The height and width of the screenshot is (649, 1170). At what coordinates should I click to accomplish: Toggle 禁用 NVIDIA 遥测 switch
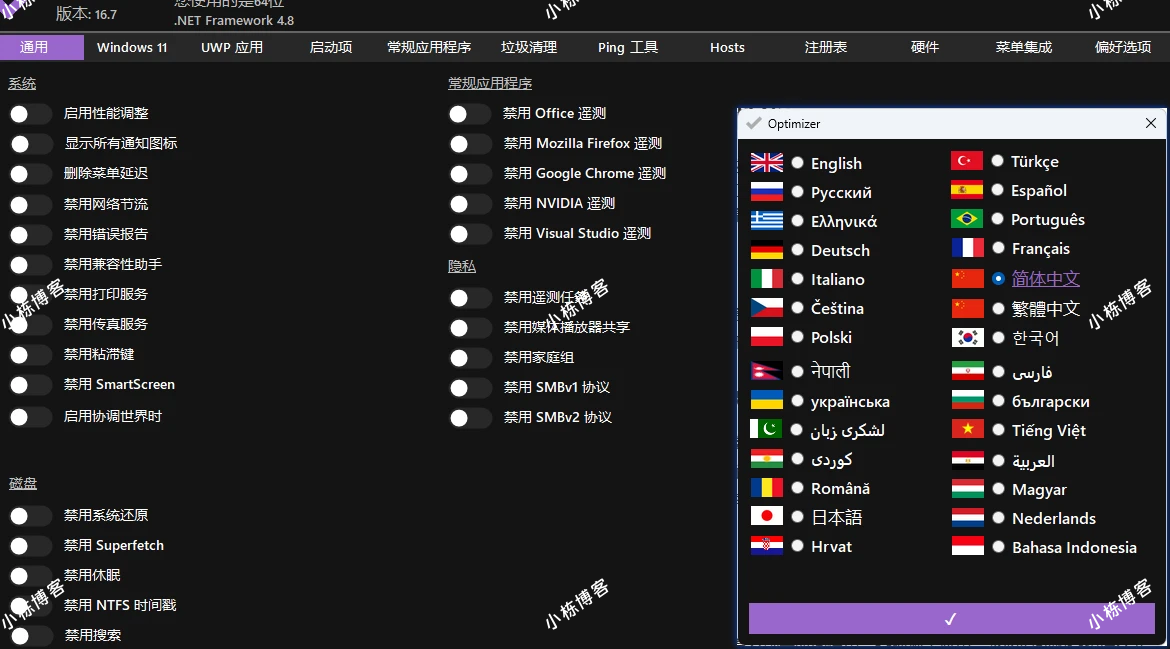coord(470,204)
